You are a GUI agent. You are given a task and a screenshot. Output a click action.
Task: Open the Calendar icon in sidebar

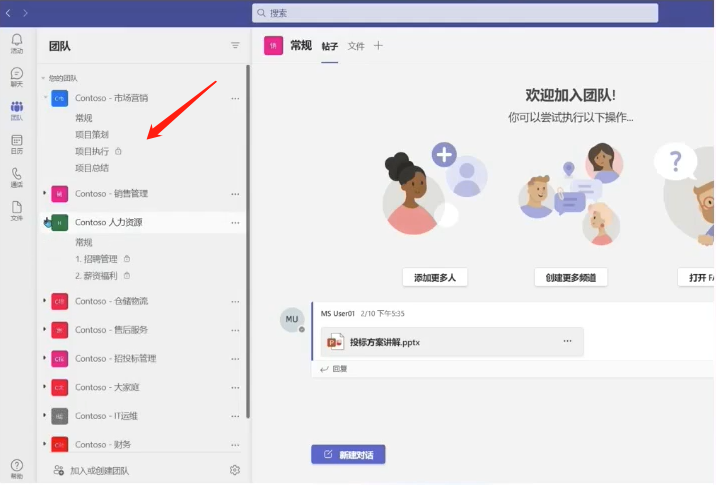(16, 144)
